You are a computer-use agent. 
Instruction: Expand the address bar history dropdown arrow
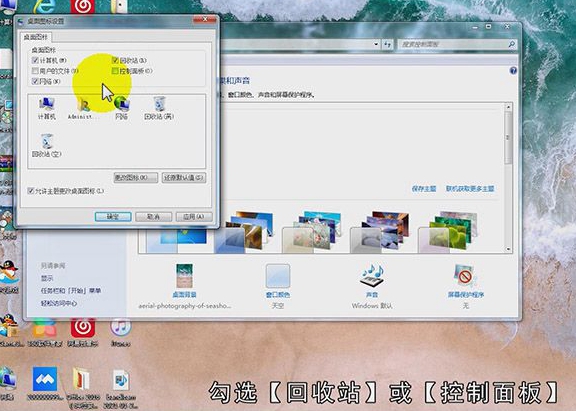pos(376,44)
